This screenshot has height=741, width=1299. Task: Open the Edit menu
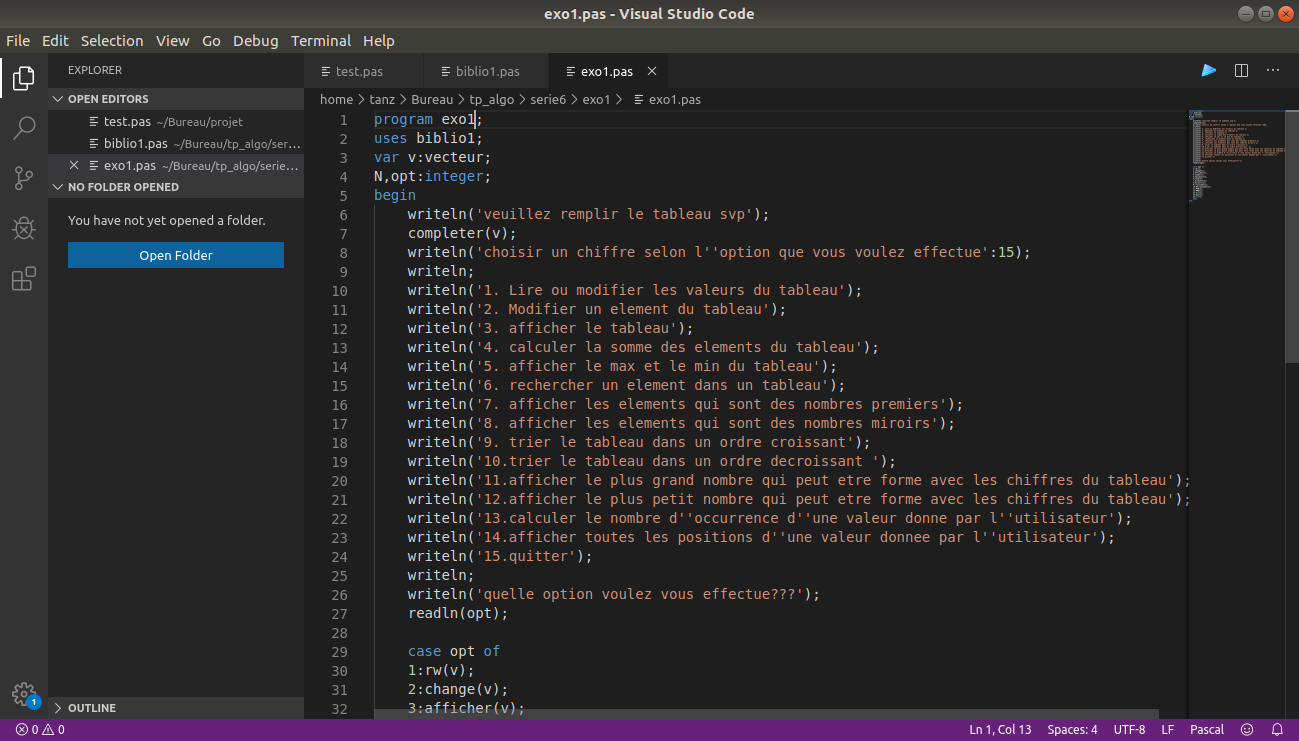(55, 41)
